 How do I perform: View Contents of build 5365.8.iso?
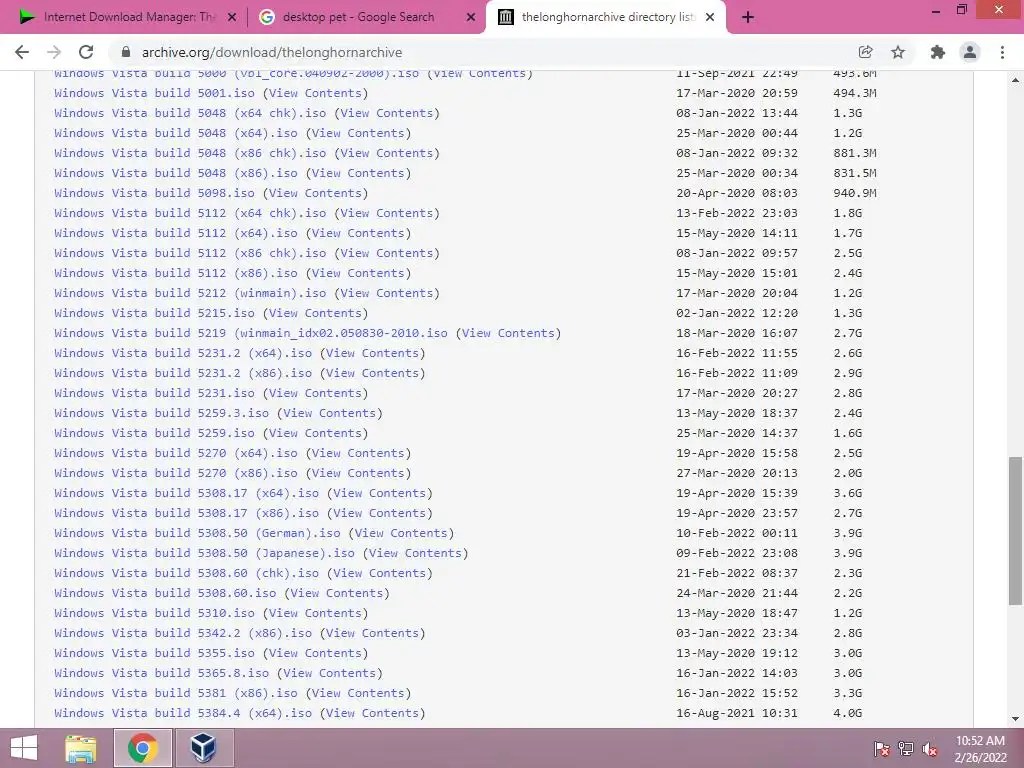(x=330, y=673)
